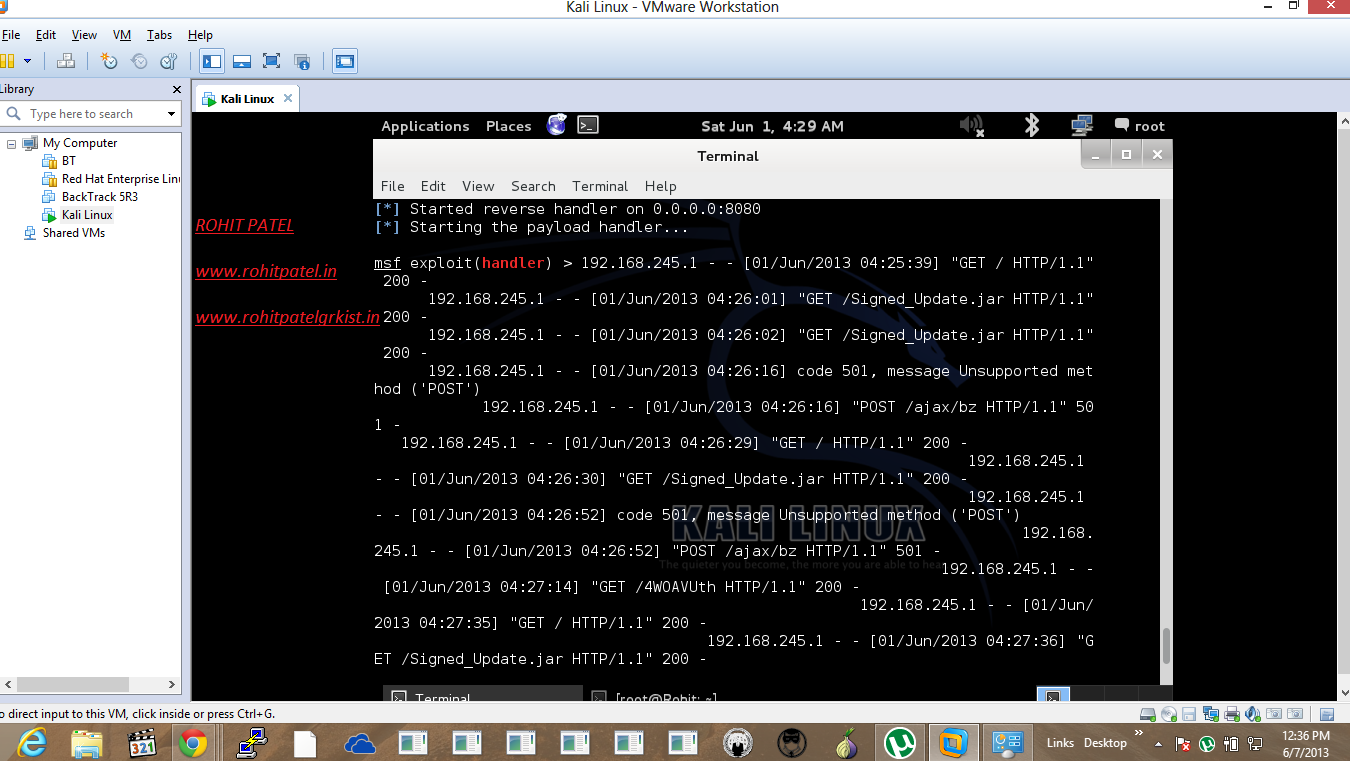Click the VMware pause VM button
Viewport: 1350px width, 761px height.
coord(7,61)
